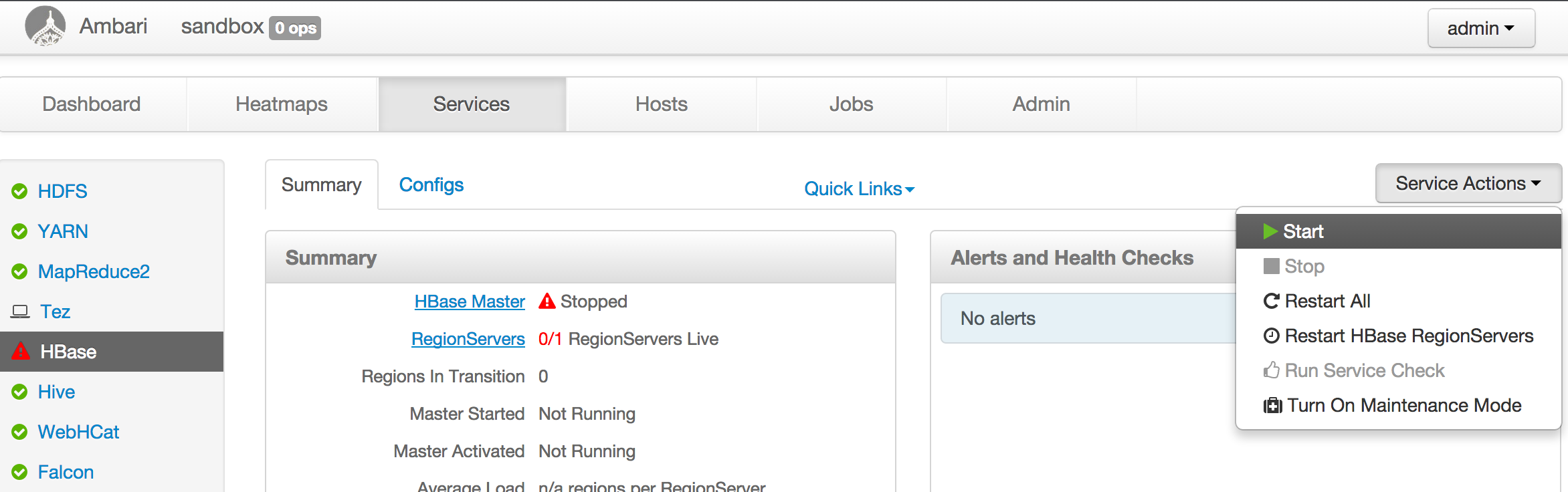Screen dimensions: 1568x492
Task: Open the admin user dropdown
Action: point(1481,28)
